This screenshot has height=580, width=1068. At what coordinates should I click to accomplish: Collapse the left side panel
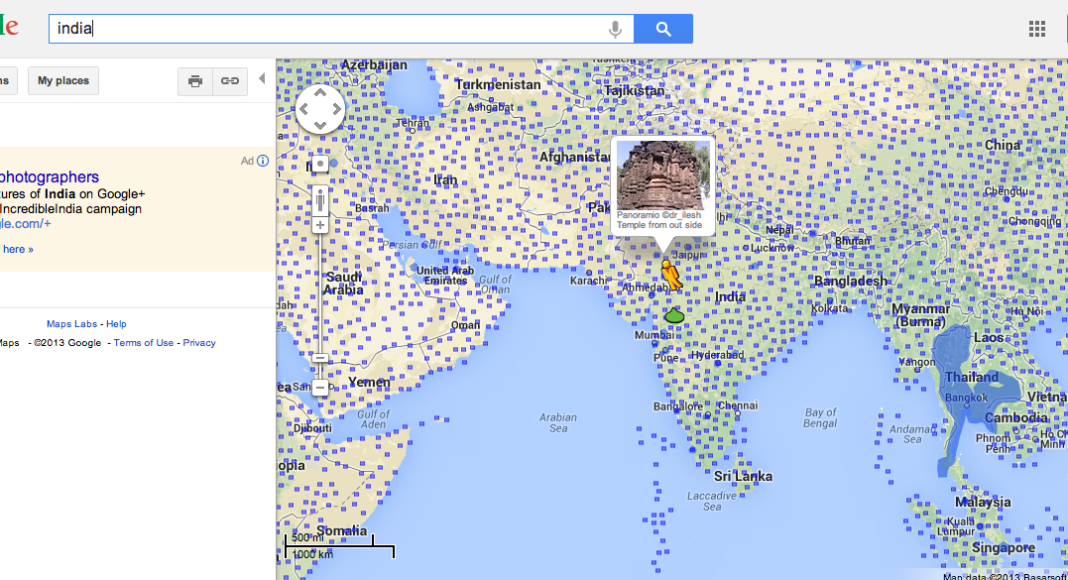tap(262, 79)
